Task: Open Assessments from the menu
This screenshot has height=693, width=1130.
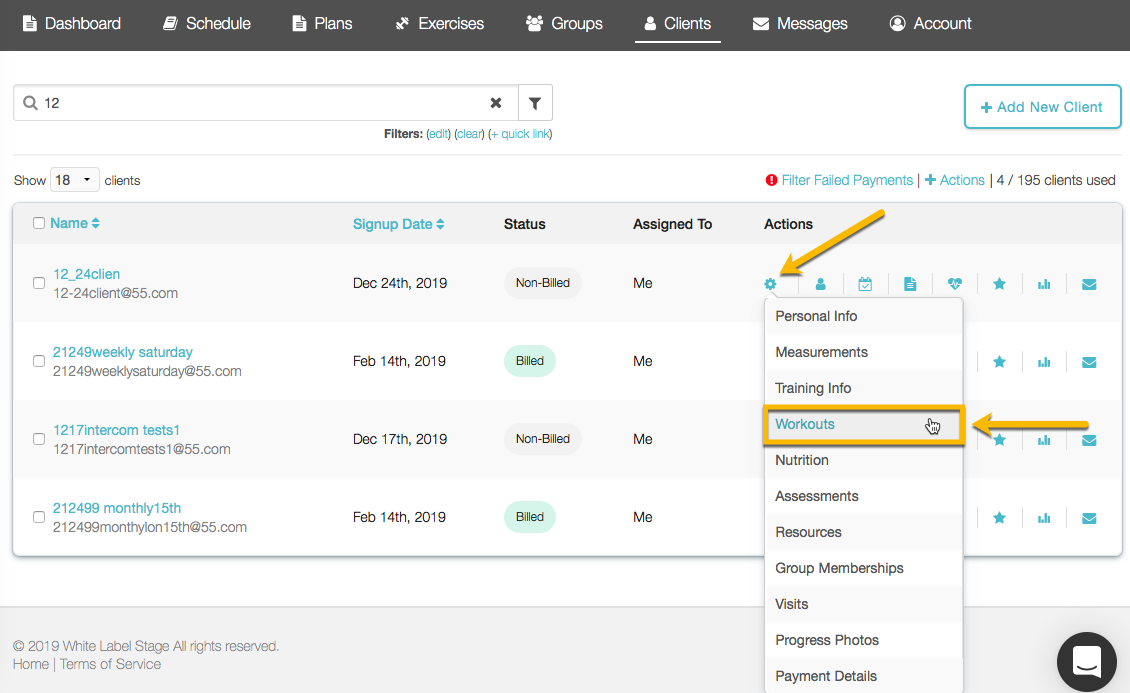Action: [x=863, y=496]
